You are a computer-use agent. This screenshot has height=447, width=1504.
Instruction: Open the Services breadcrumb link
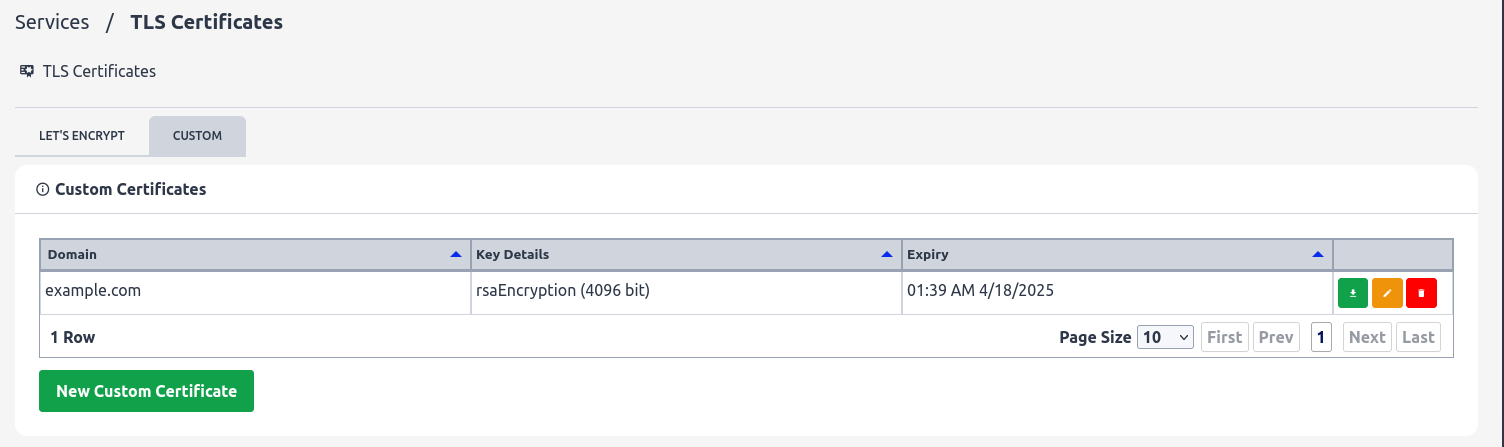tap(52, 21)
